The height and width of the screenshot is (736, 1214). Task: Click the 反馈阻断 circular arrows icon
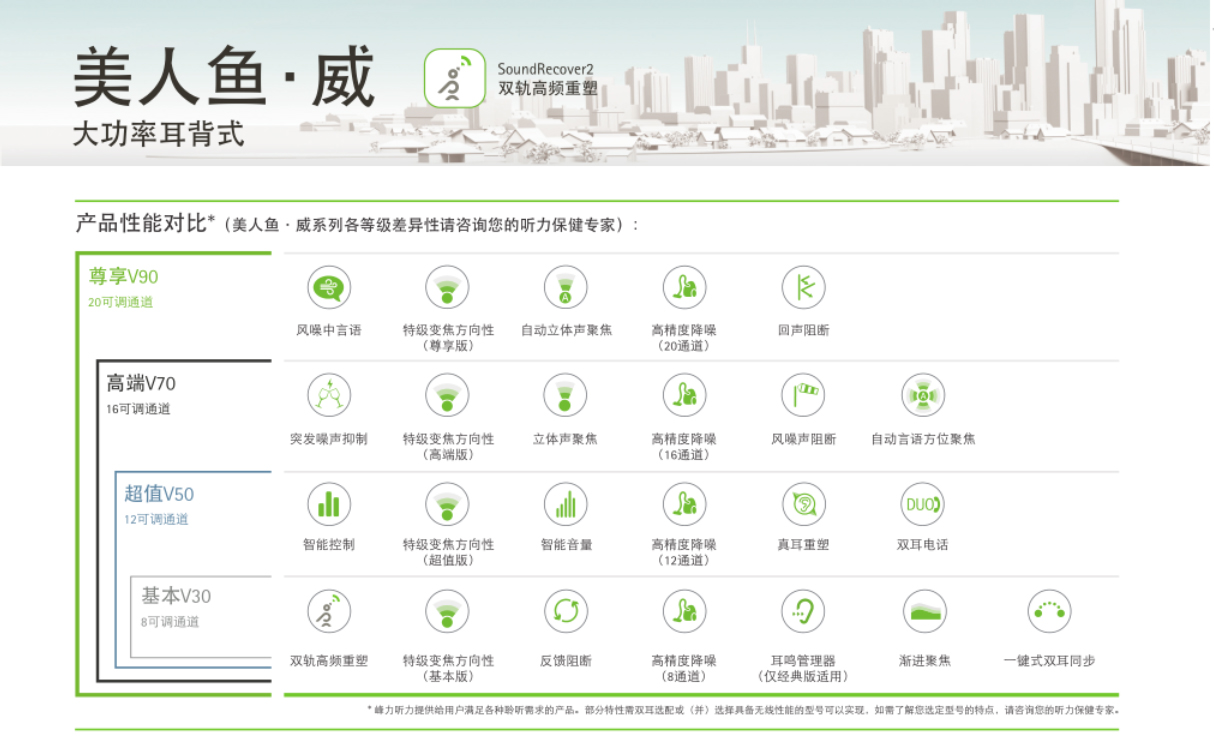click(566, 611)
